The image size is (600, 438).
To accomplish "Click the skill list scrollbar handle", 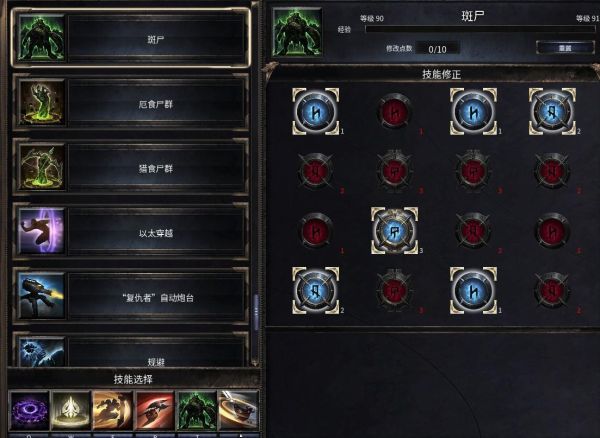I will point(256,311).
